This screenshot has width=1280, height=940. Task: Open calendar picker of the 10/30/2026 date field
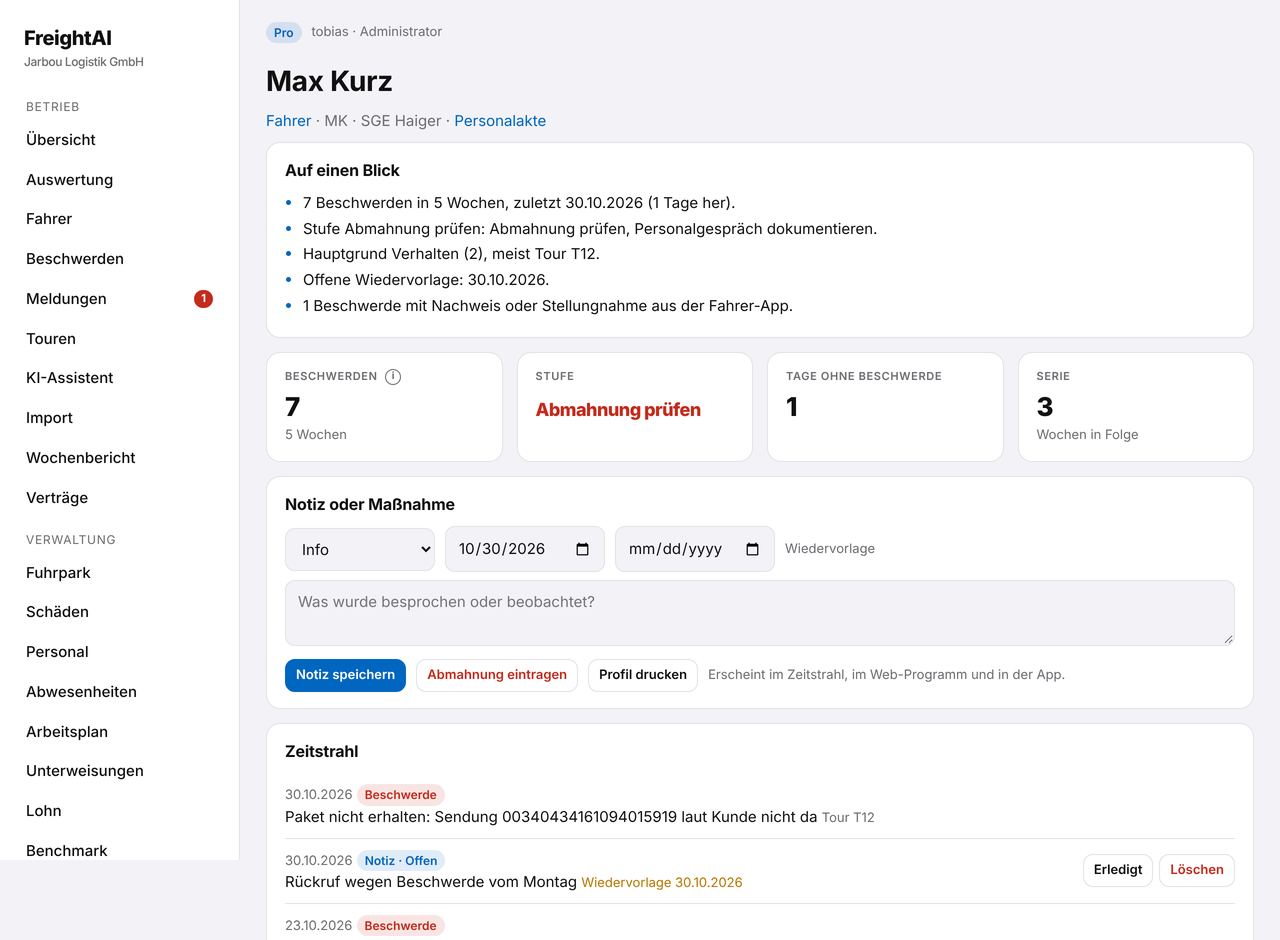click(583, 549)
